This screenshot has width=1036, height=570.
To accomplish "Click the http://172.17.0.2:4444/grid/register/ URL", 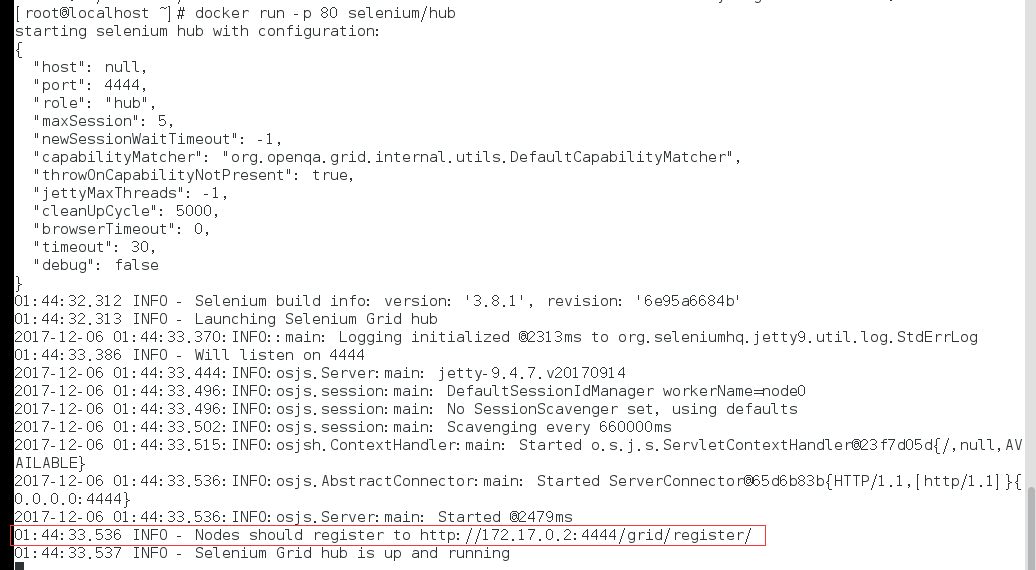I will coord(585,535).
